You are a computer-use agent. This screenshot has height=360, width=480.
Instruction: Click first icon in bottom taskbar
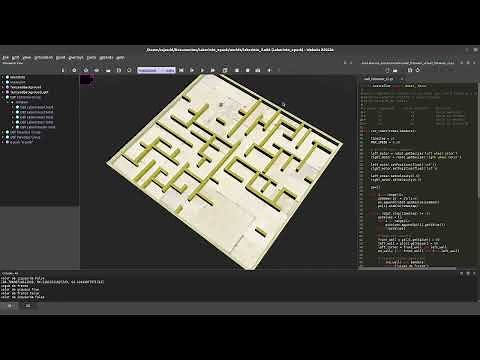click(x=10, y=305)
